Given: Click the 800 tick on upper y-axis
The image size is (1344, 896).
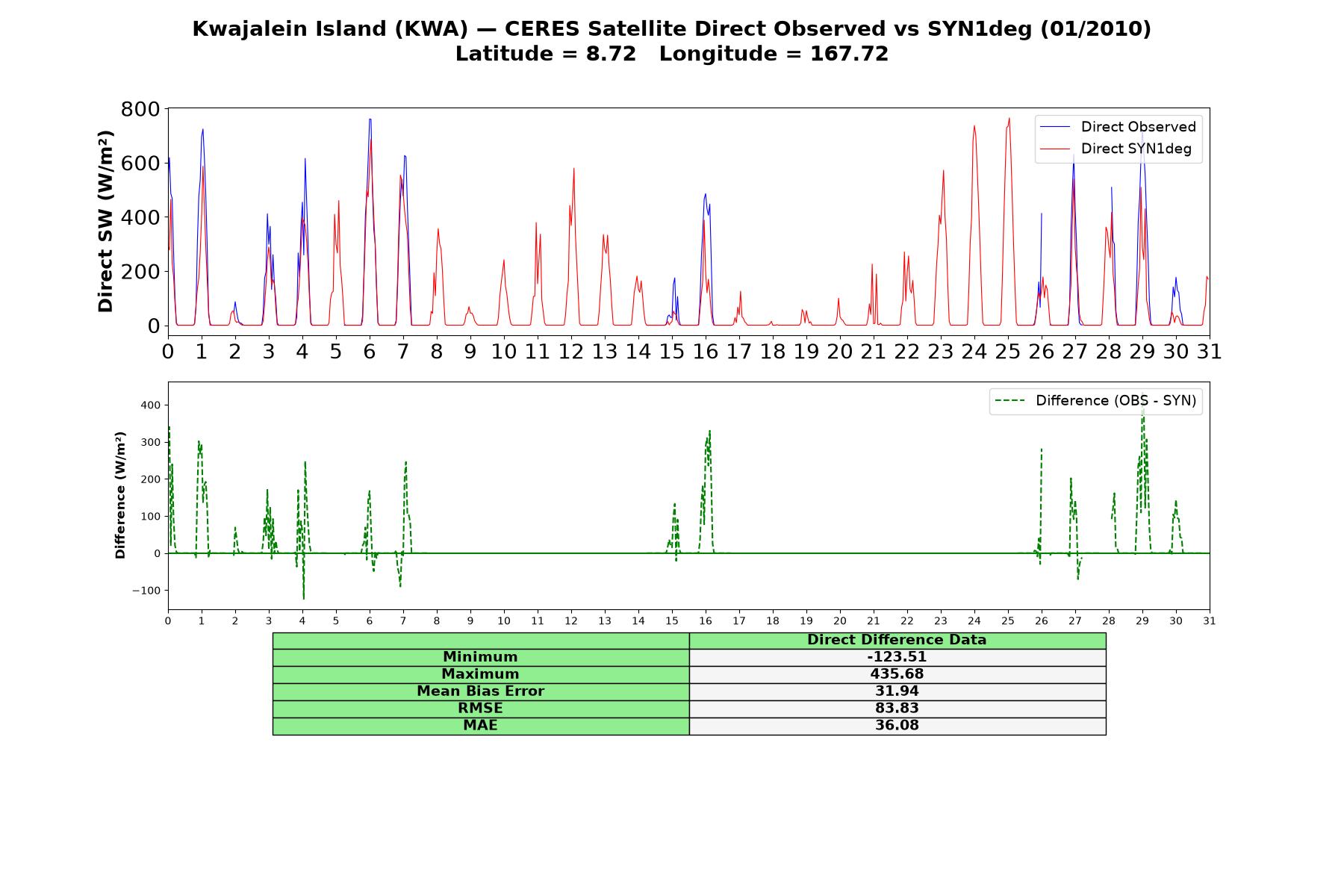Looking at the screenshot, I should pyautogui.click(x=140, y=109).
